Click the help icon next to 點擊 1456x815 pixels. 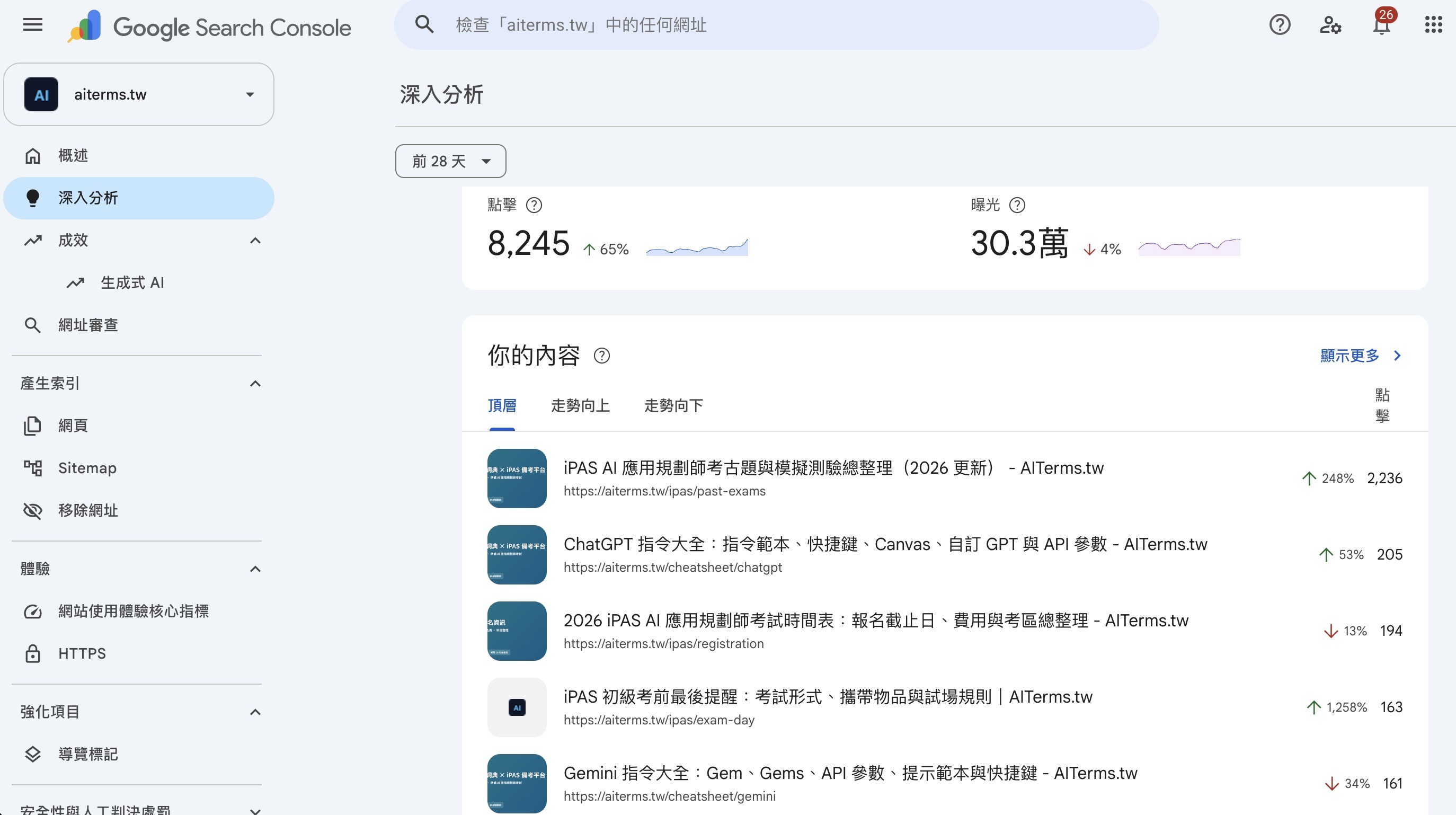point(534,205)
